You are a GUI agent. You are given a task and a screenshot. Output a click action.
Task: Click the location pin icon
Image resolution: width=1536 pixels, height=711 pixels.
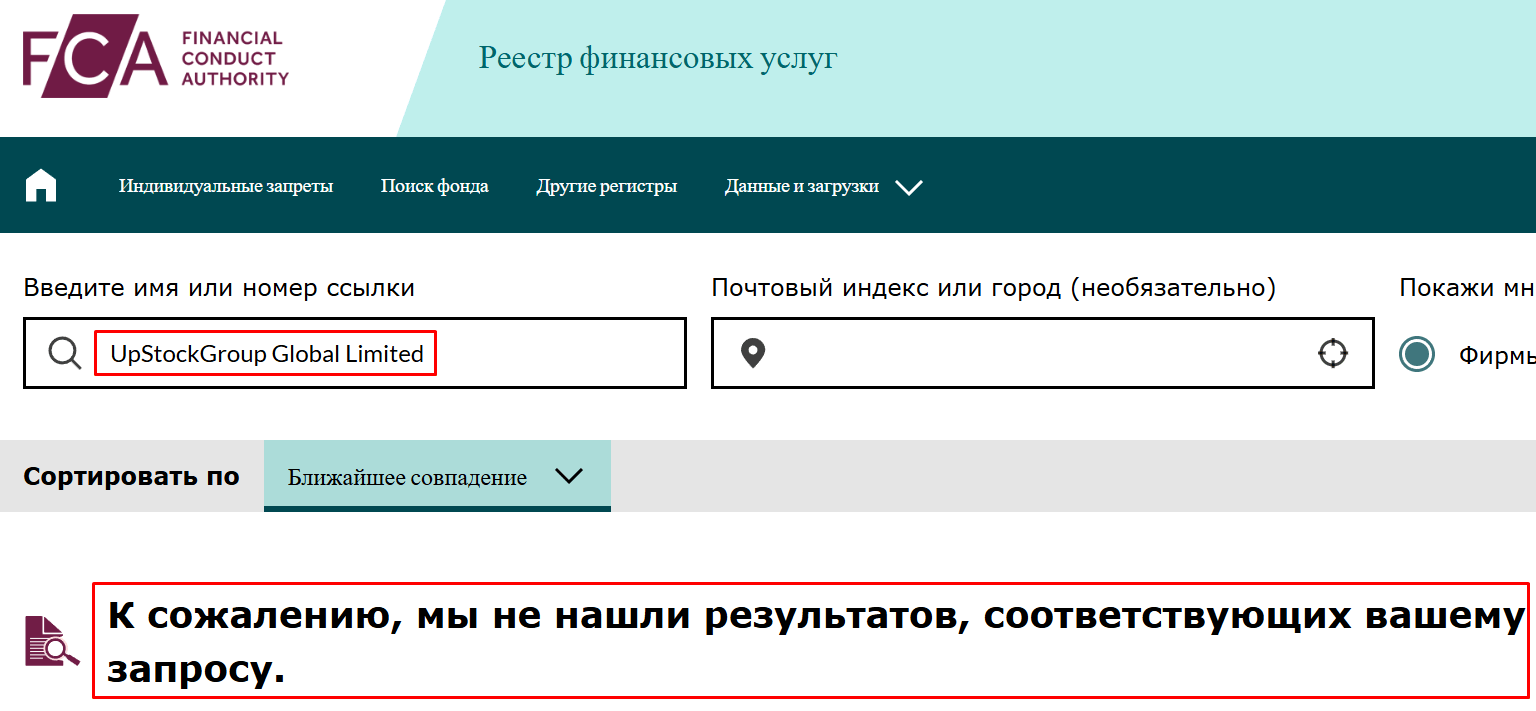click(x=753, y=353)
